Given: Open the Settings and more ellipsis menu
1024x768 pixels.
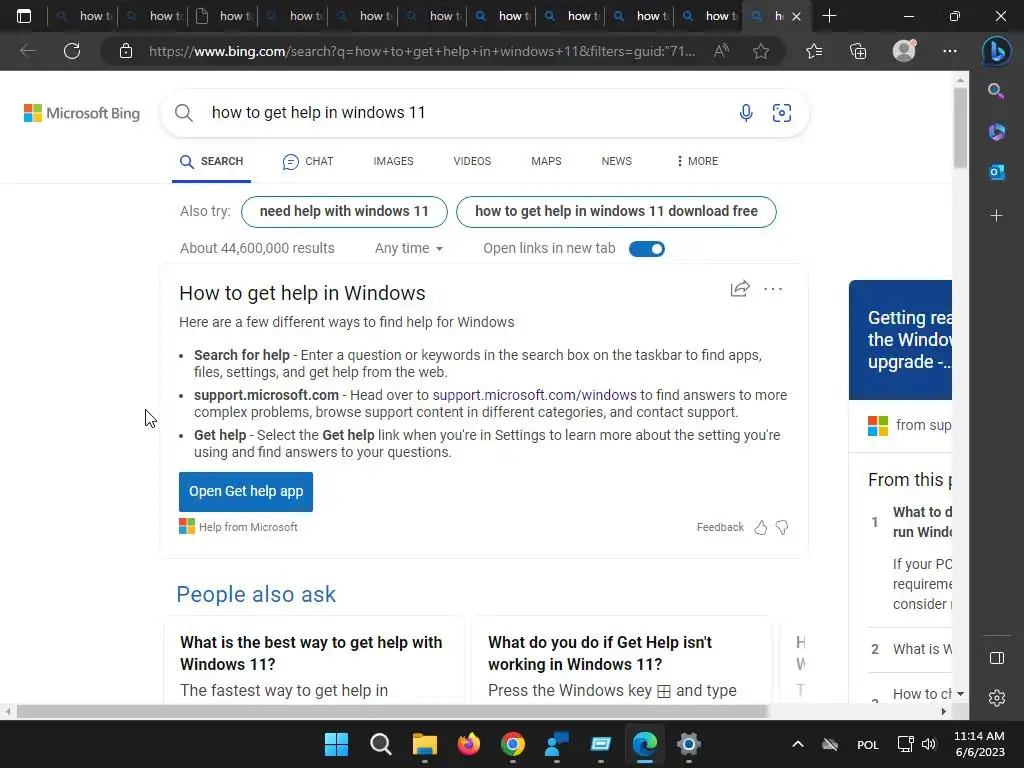Looking at the screenshot, I should click(950, 51).
